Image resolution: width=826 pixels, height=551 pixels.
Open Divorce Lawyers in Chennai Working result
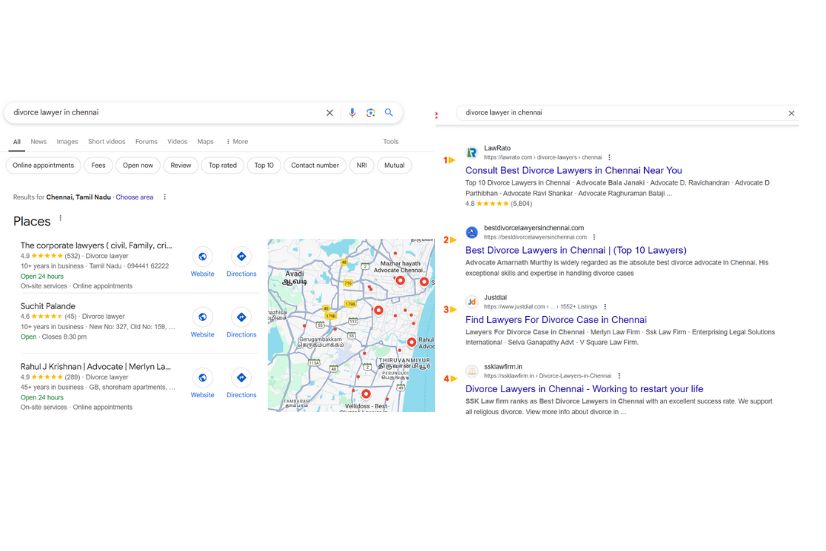(x=584, y=389)
